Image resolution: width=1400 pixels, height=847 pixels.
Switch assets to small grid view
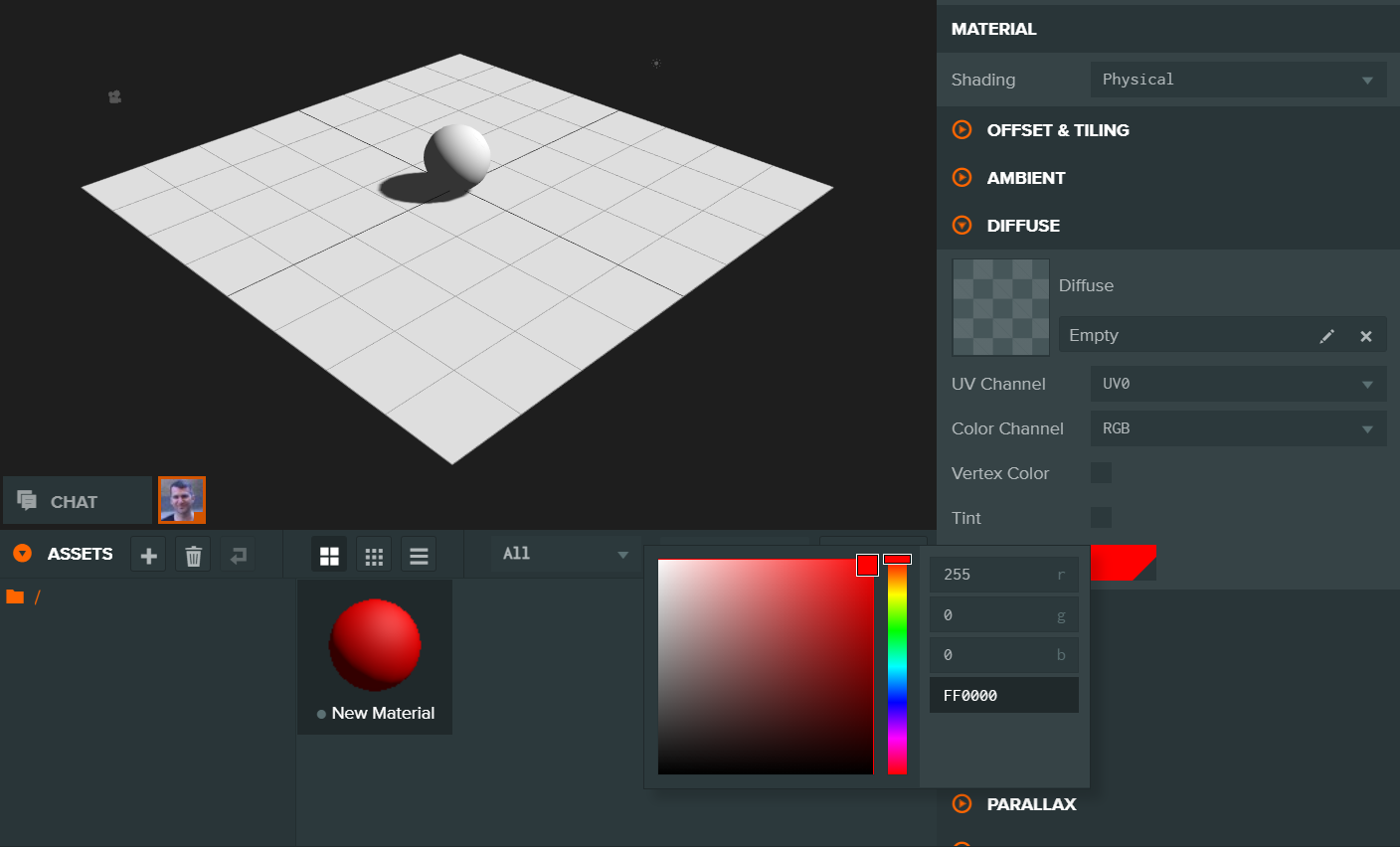374,555
